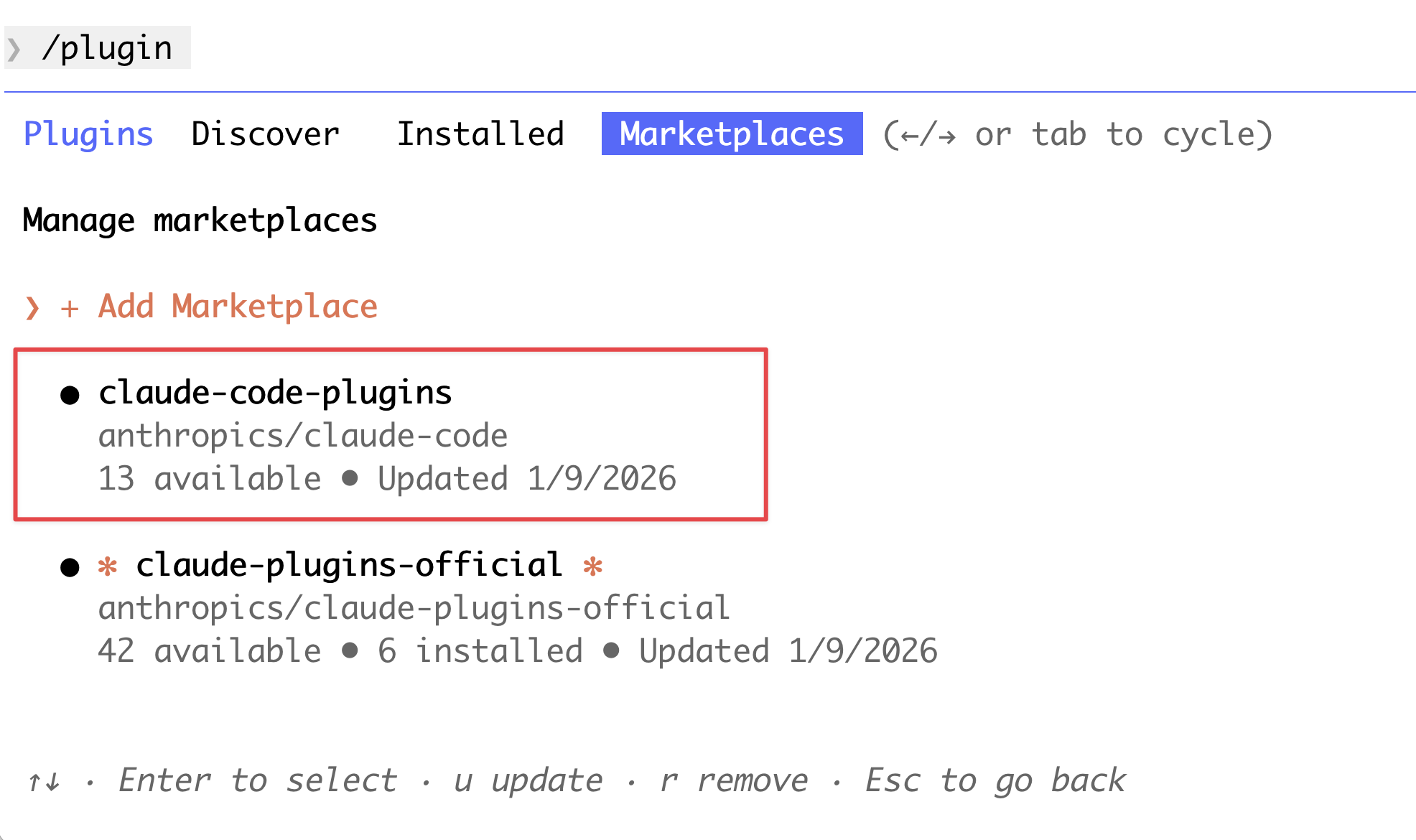
Task: Click the arrow or tab cycle hint
Action: (x=1077, y=134)
